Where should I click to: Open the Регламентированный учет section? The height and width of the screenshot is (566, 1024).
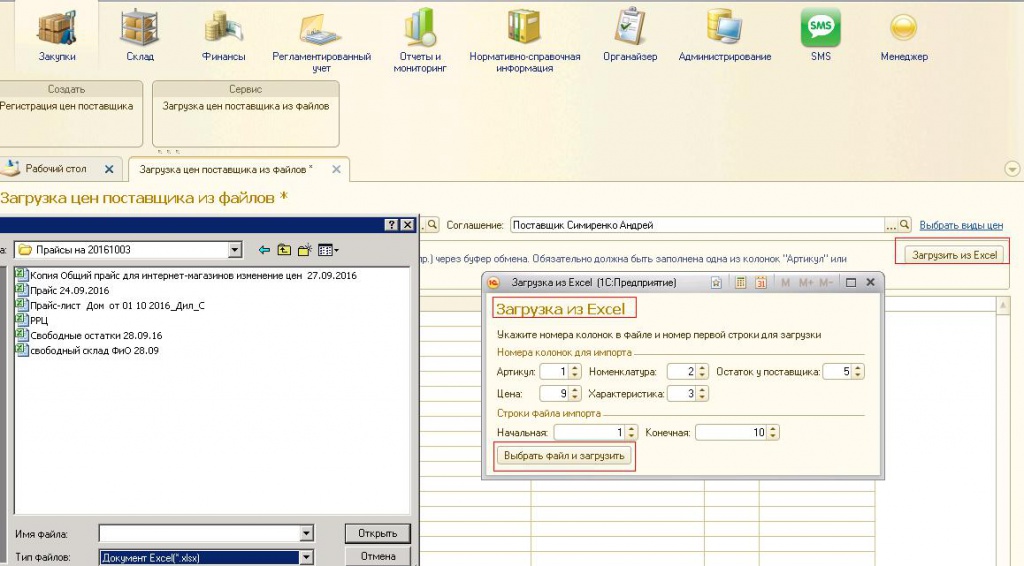321,41
